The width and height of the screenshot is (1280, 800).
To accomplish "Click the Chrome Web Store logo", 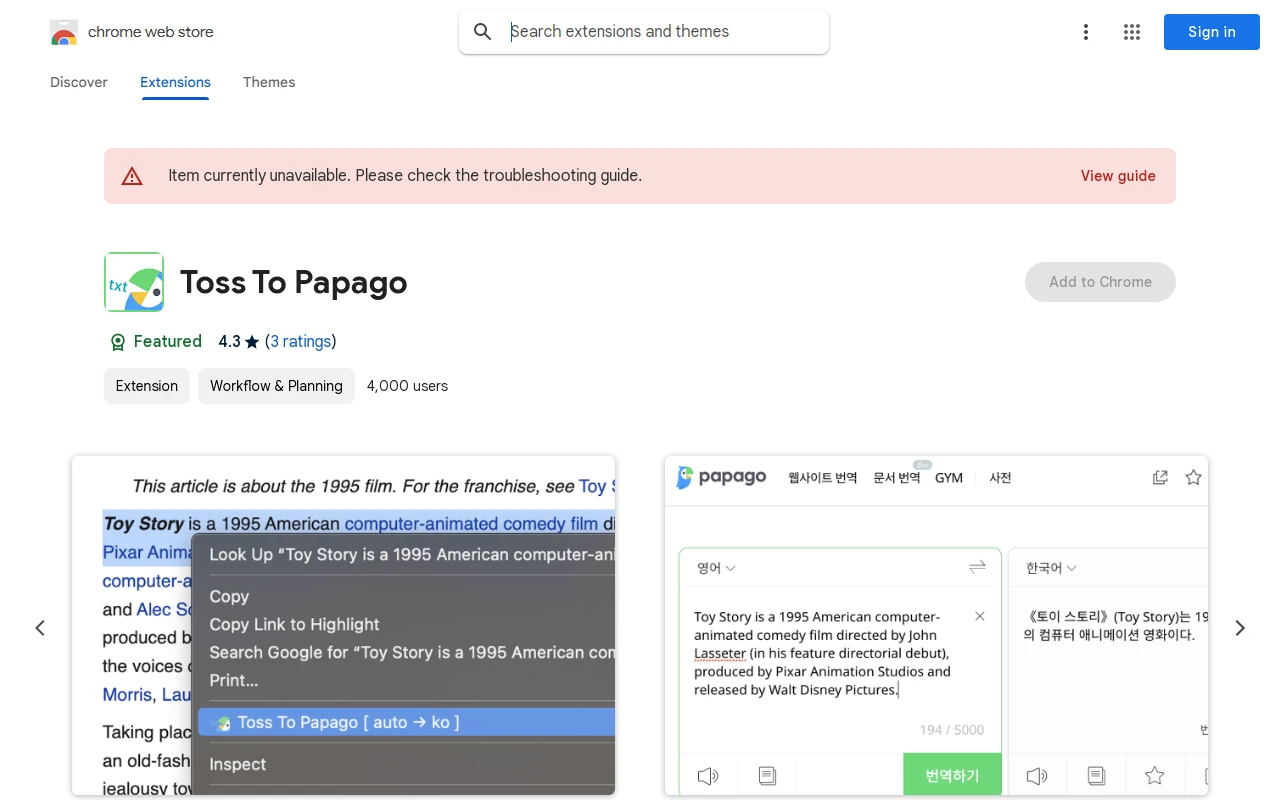I will 64,32.
